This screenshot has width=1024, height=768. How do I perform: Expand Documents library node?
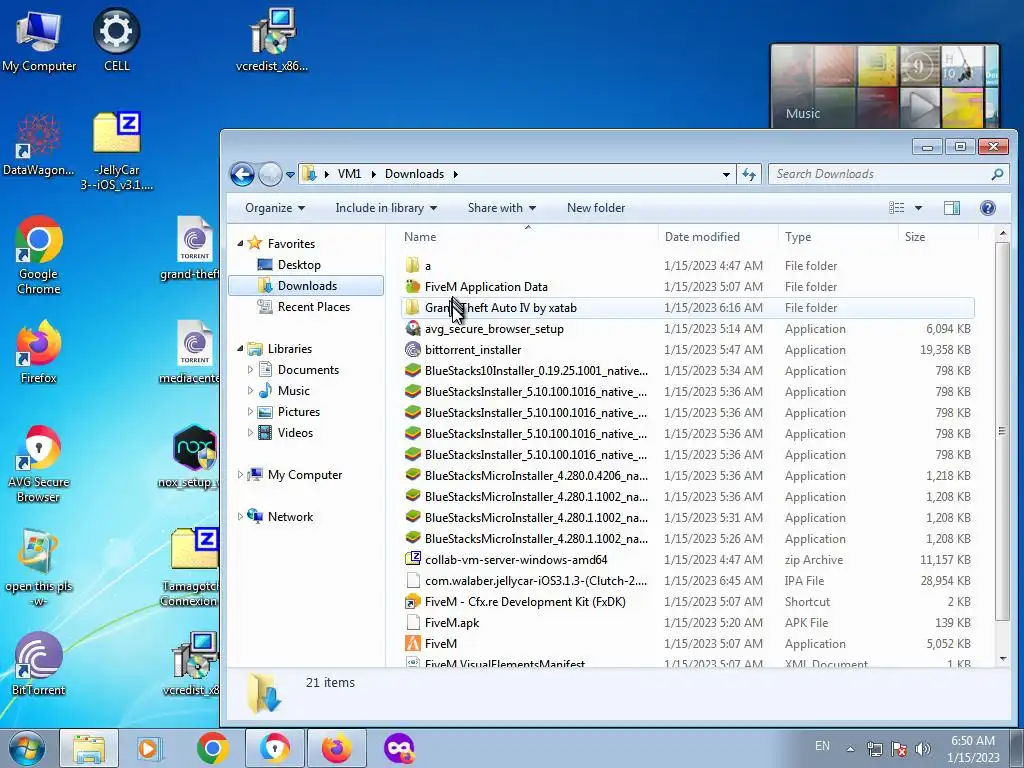tap(250, 370)
